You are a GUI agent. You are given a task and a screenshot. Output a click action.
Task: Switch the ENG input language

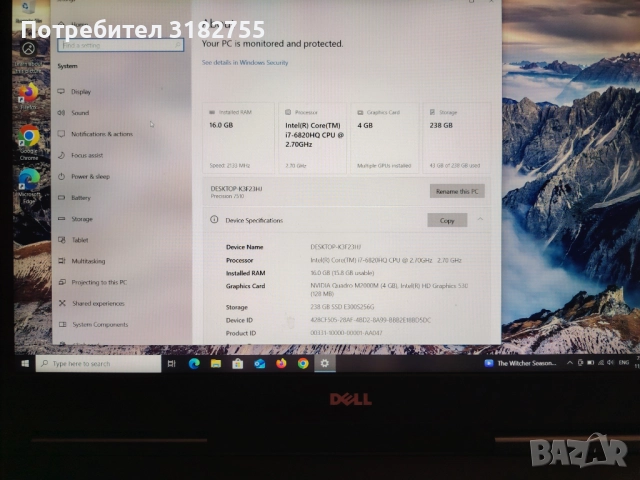tap(624, 362)
